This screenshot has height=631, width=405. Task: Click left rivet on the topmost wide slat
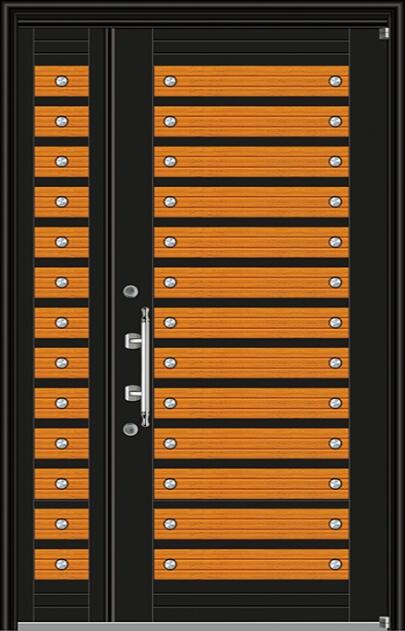(x=170, y=81)
